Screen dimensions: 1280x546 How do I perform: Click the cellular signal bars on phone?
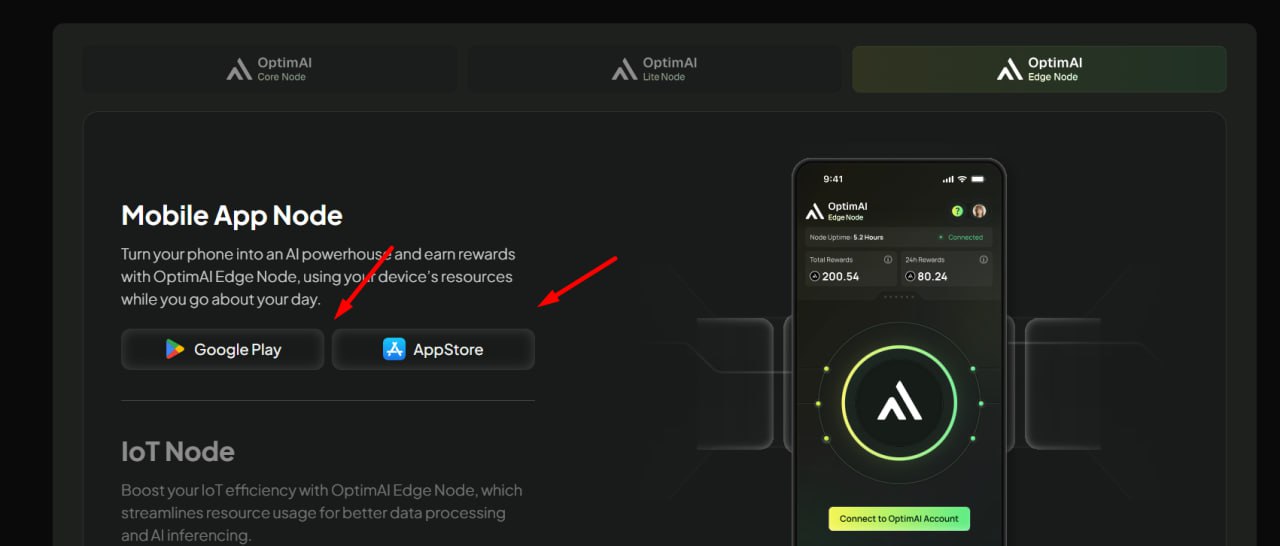pyautogui.click(x=948, y=179)
